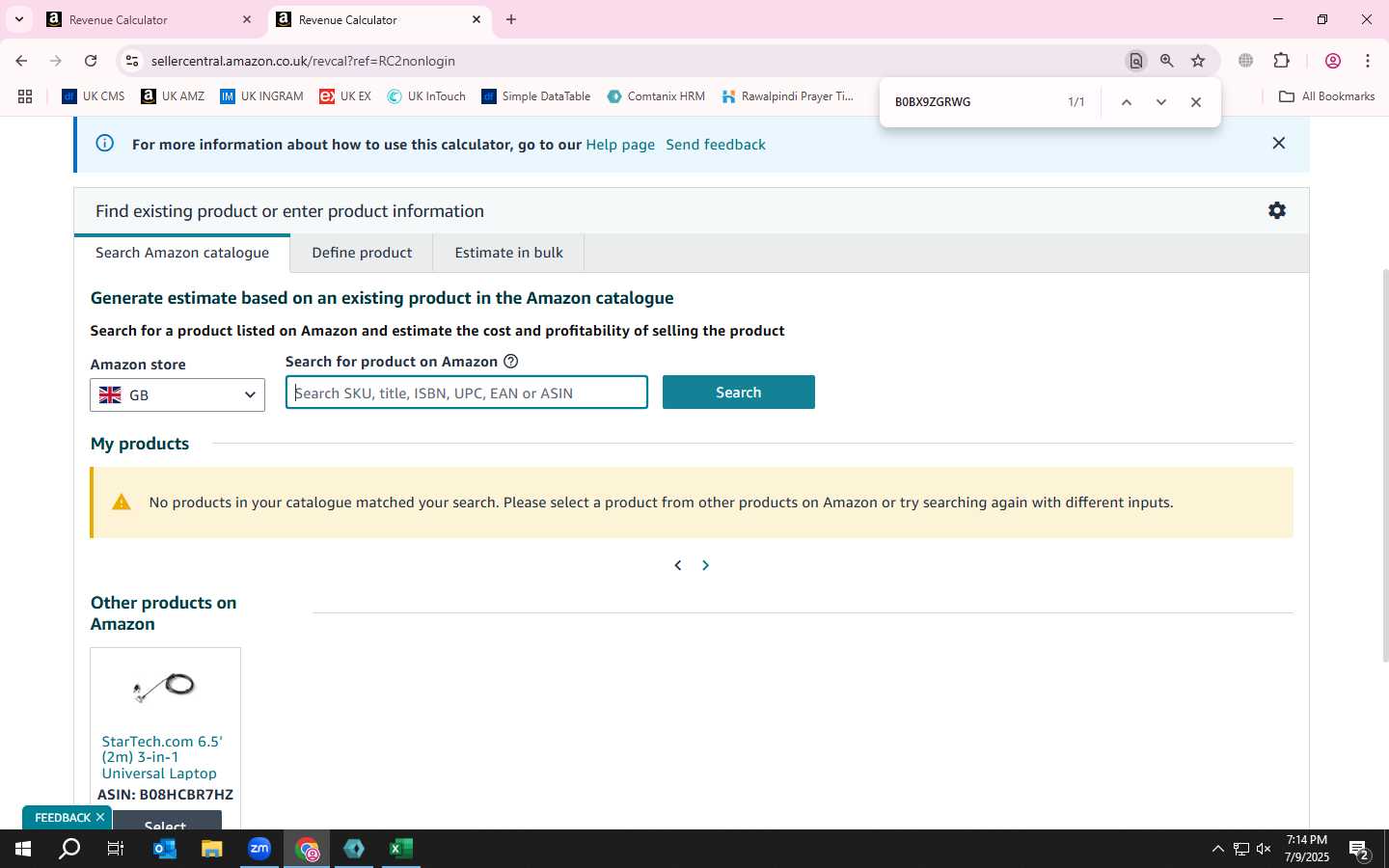The width and height of the screenshot is (1389, 868).
Task: Jump to next find result
Action: point(1161,102)
